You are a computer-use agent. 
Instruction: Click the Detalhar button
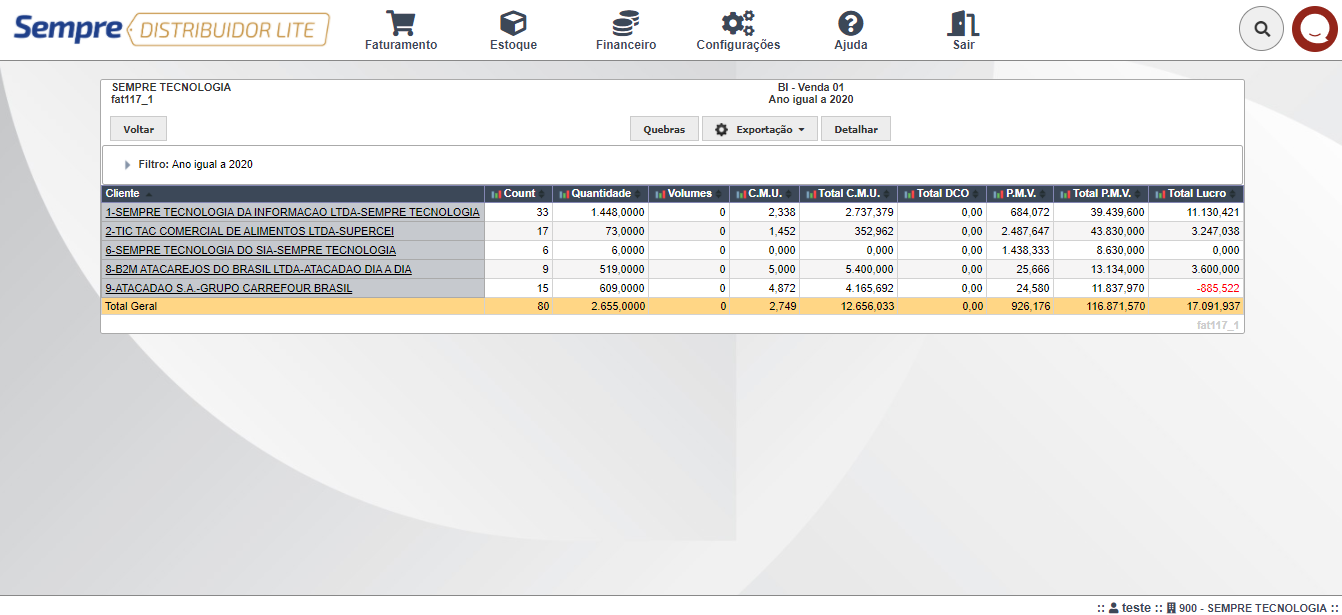(856, 129)
